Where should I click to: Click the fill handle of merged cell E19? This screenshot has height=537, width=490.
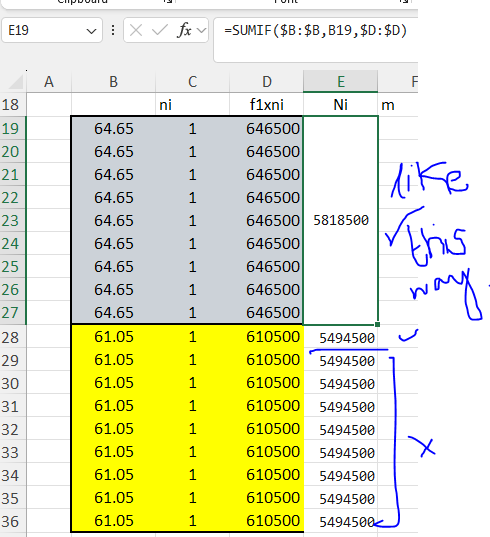[377, 324]
